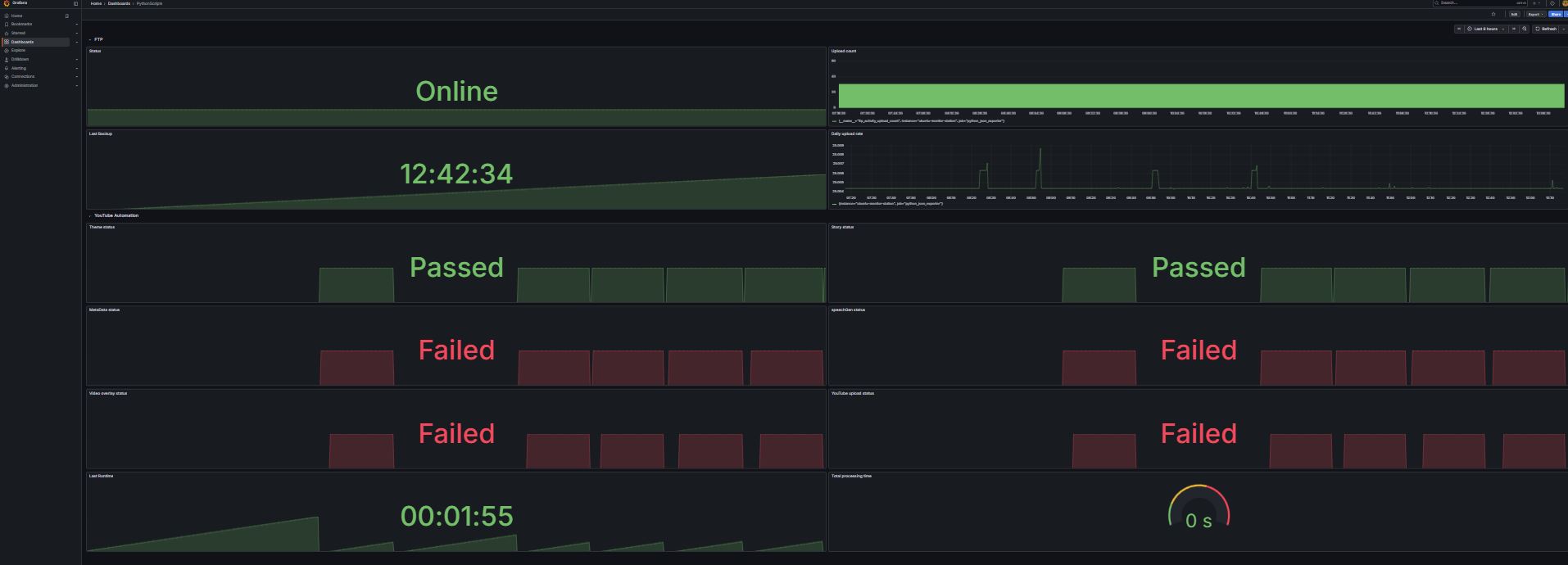
Task: Open Administration in the sidebar
Action: [25, 85]
